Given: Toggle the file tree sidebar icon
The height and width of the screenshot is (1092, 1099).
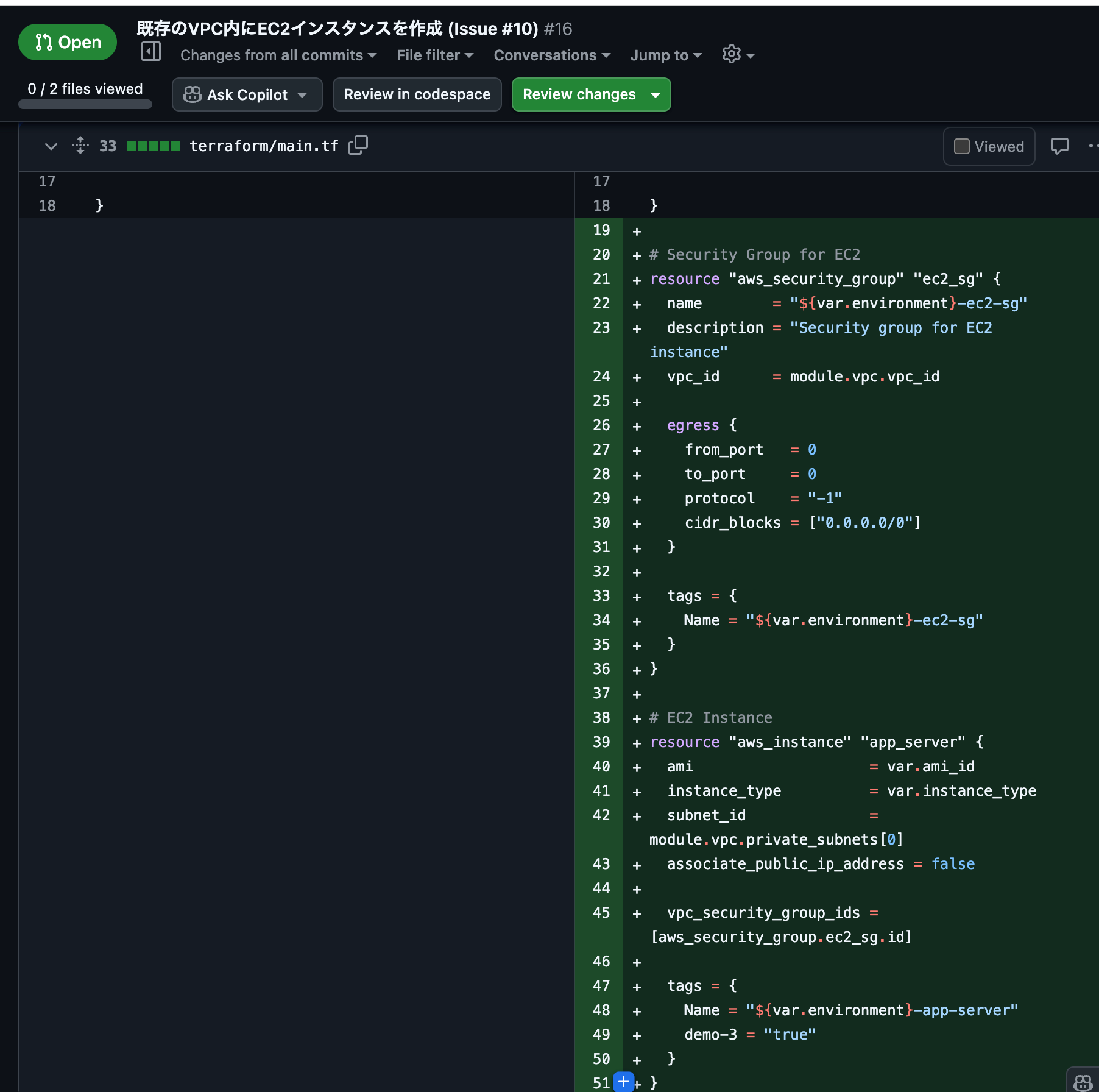Looking at the screenshot, I should pyautogui.click(x=150, y=52).
